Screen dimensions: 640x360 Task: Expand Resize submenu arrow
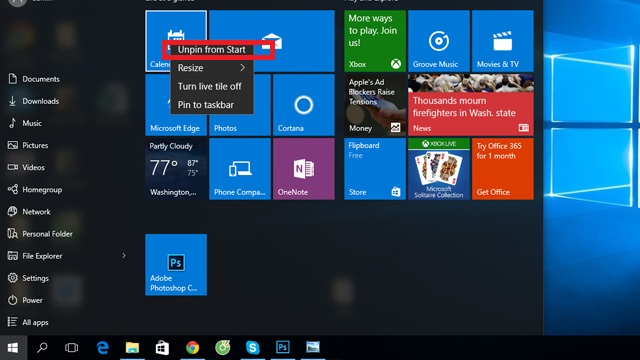pos(242,68)
